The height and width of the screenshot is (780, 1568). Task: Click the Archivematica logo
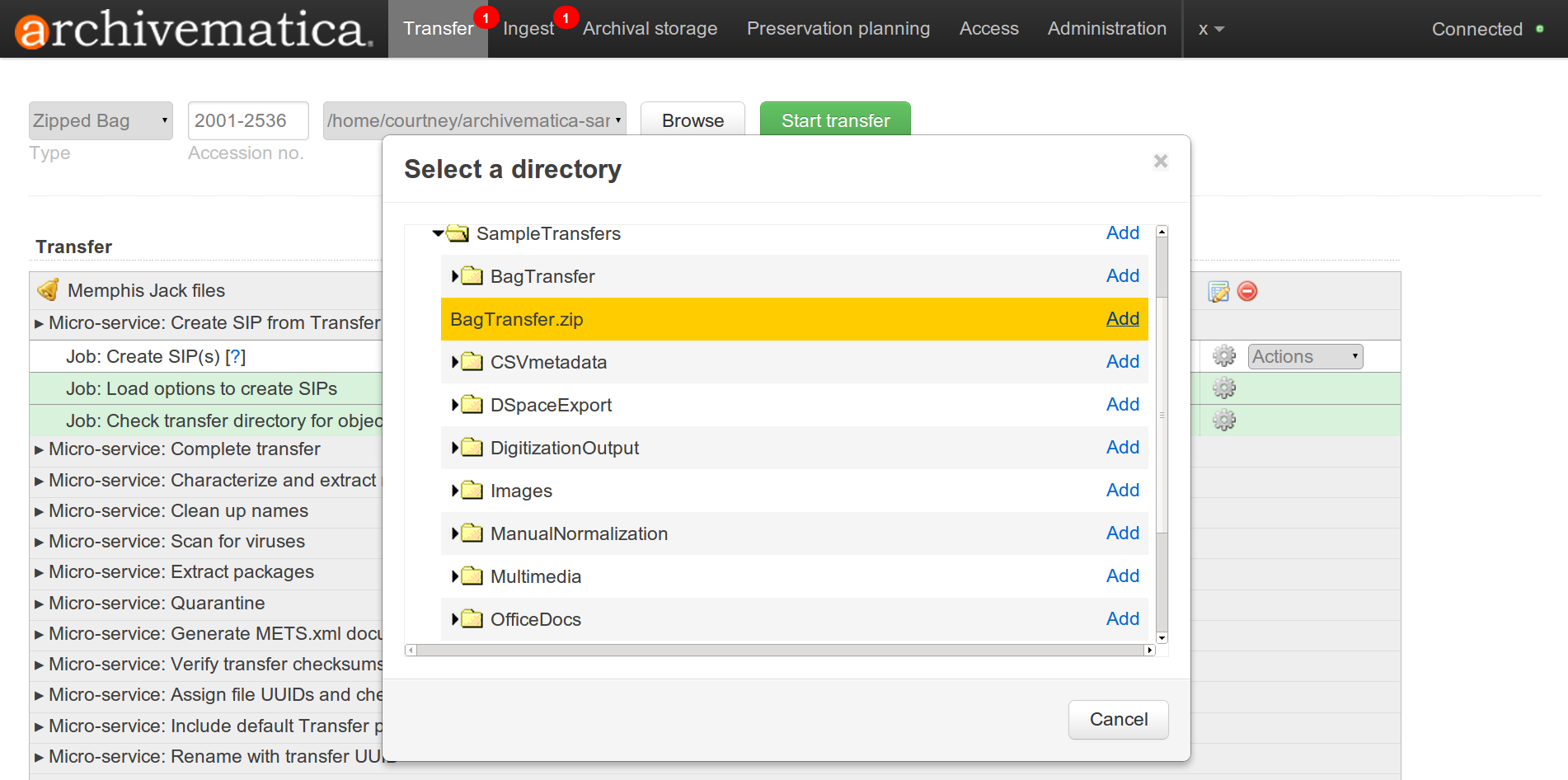tap(194, 30)
